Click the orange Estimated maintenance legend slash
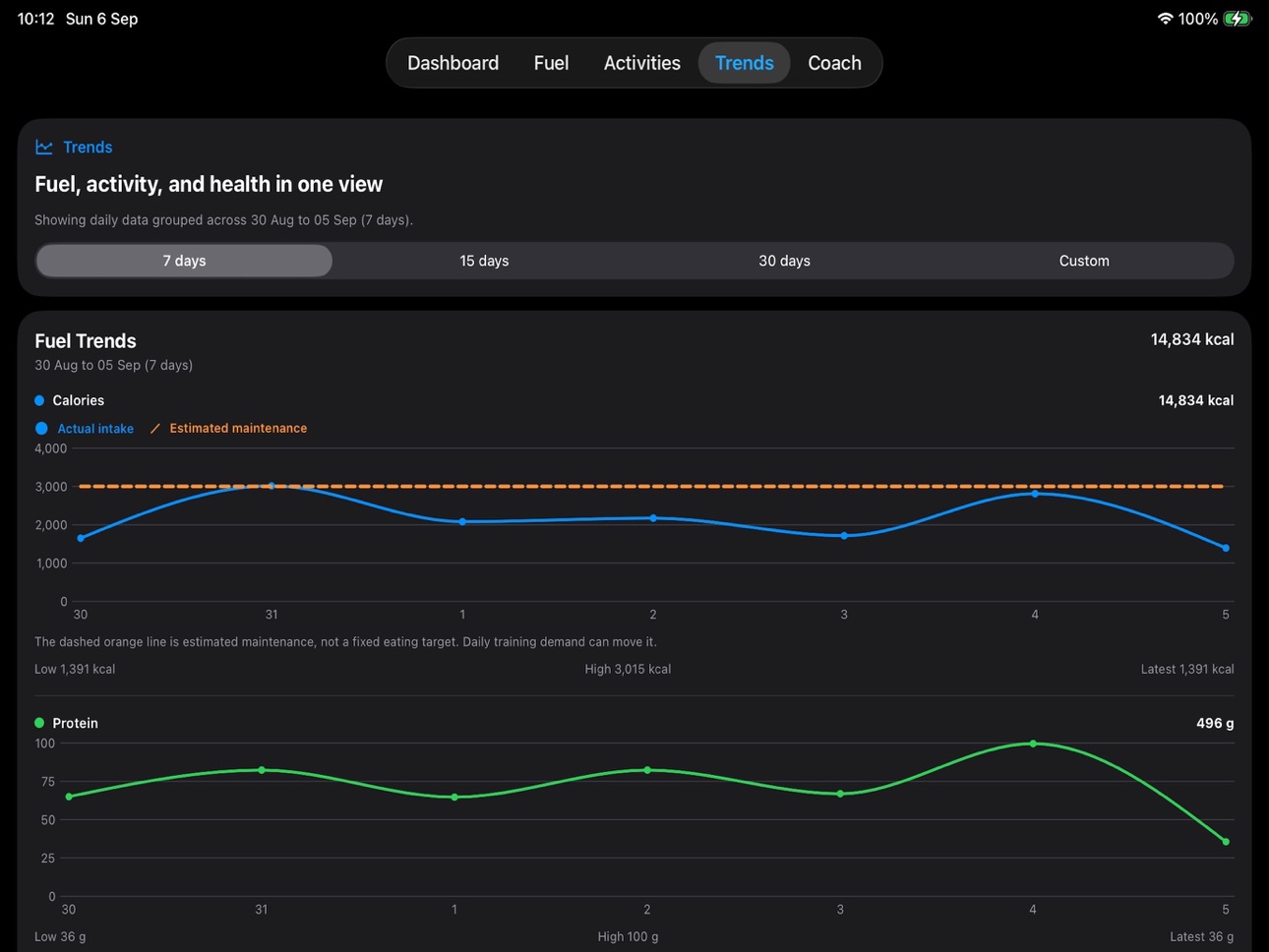The image size is (1269, 952). 155,429
